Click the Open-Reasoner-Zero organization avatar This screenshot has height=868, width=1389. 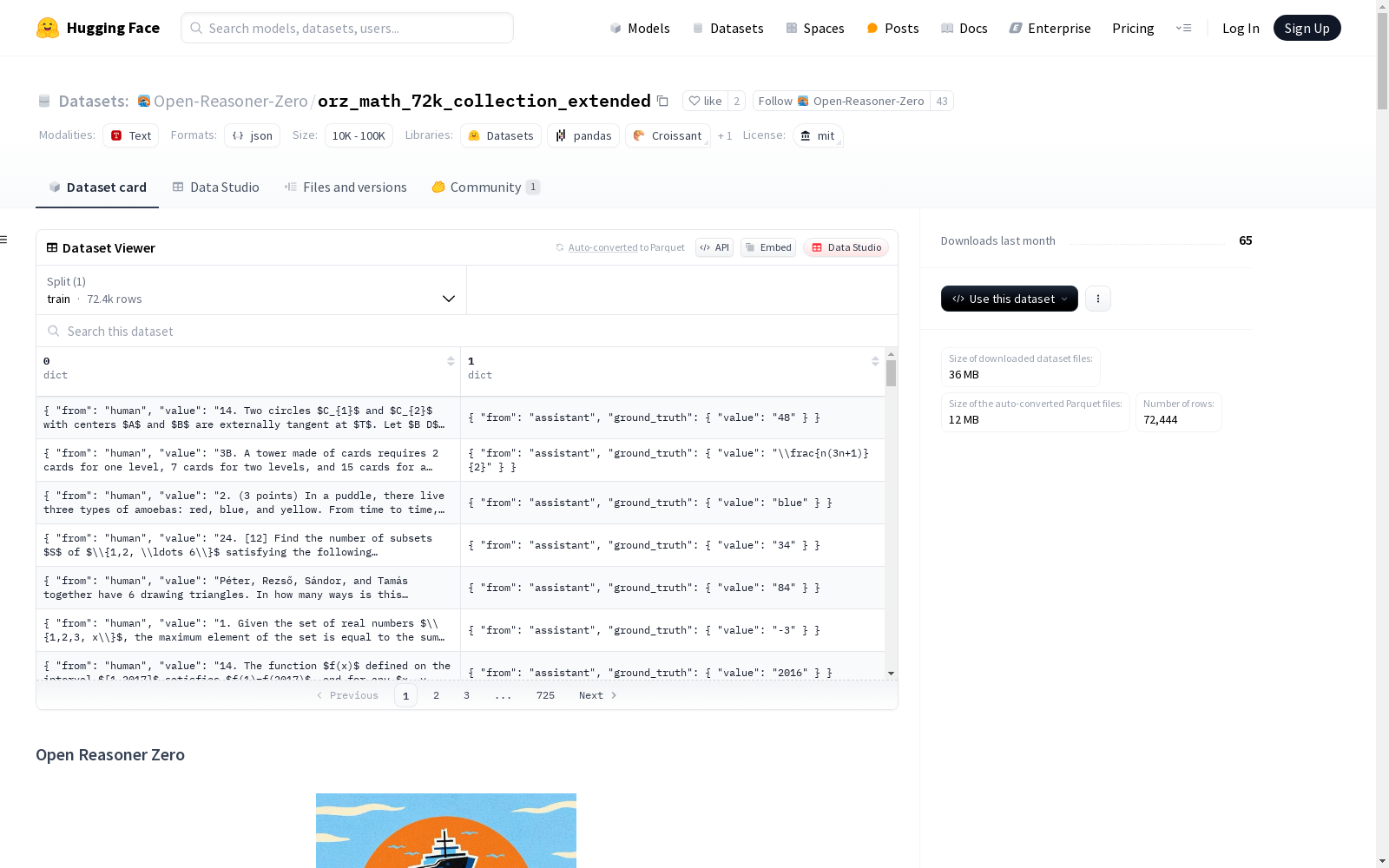(144, 101)
